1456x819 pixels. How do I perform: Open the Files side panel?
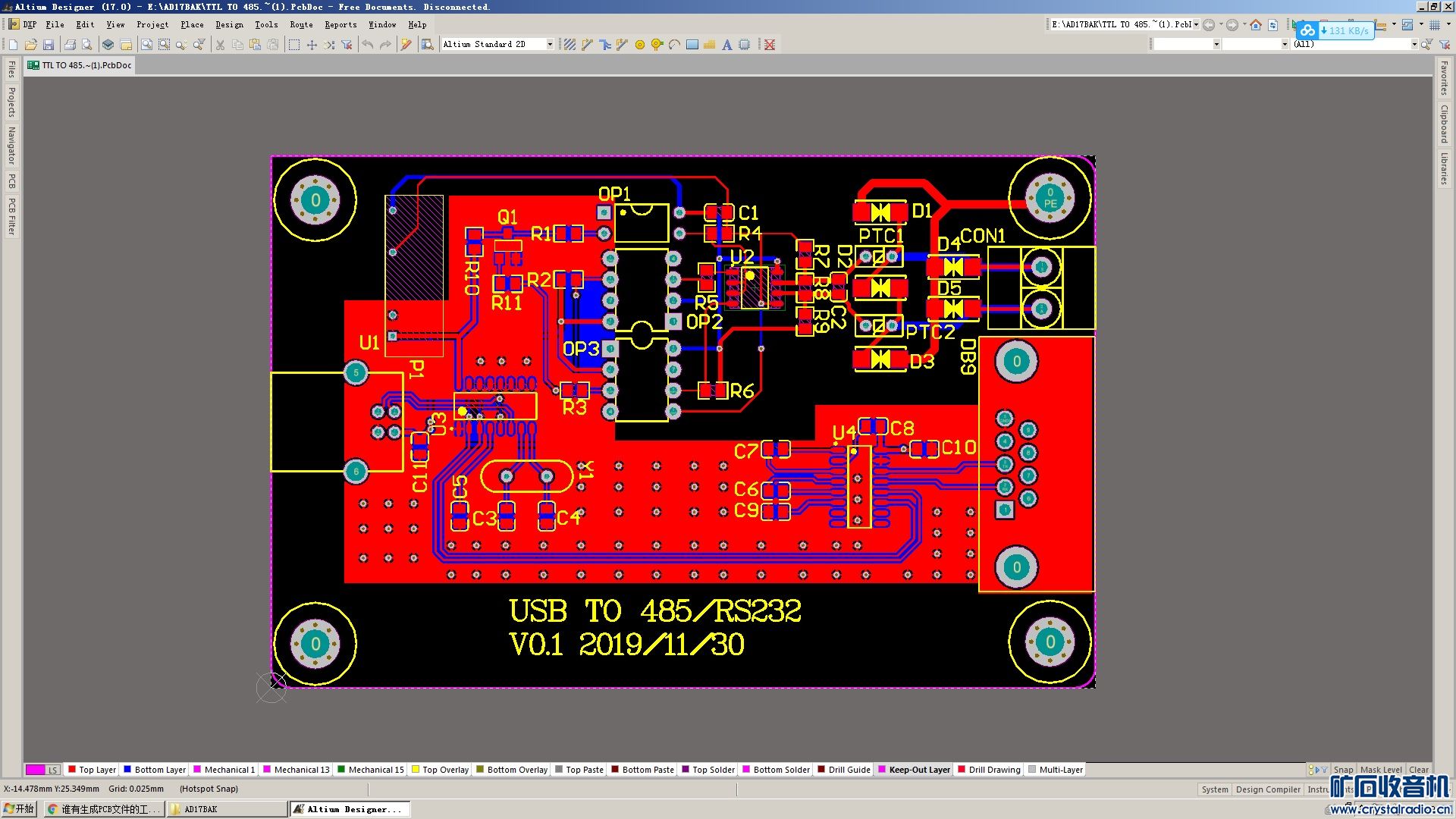coord(11,70)
